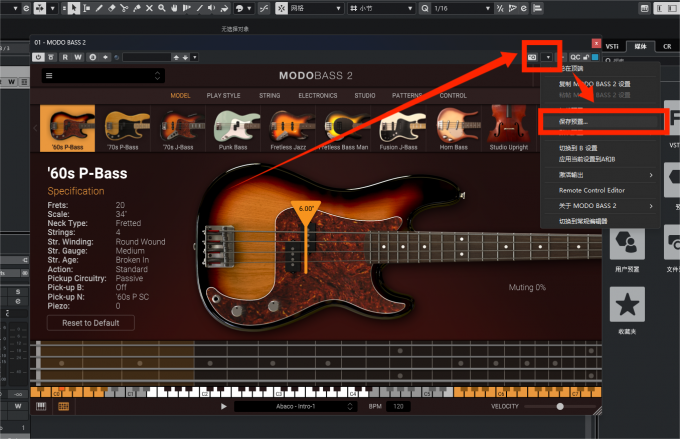The width and height of the screenshot is (680, 439).
Task: Select the Range Selection tool
Action: (x=87, y=8)
